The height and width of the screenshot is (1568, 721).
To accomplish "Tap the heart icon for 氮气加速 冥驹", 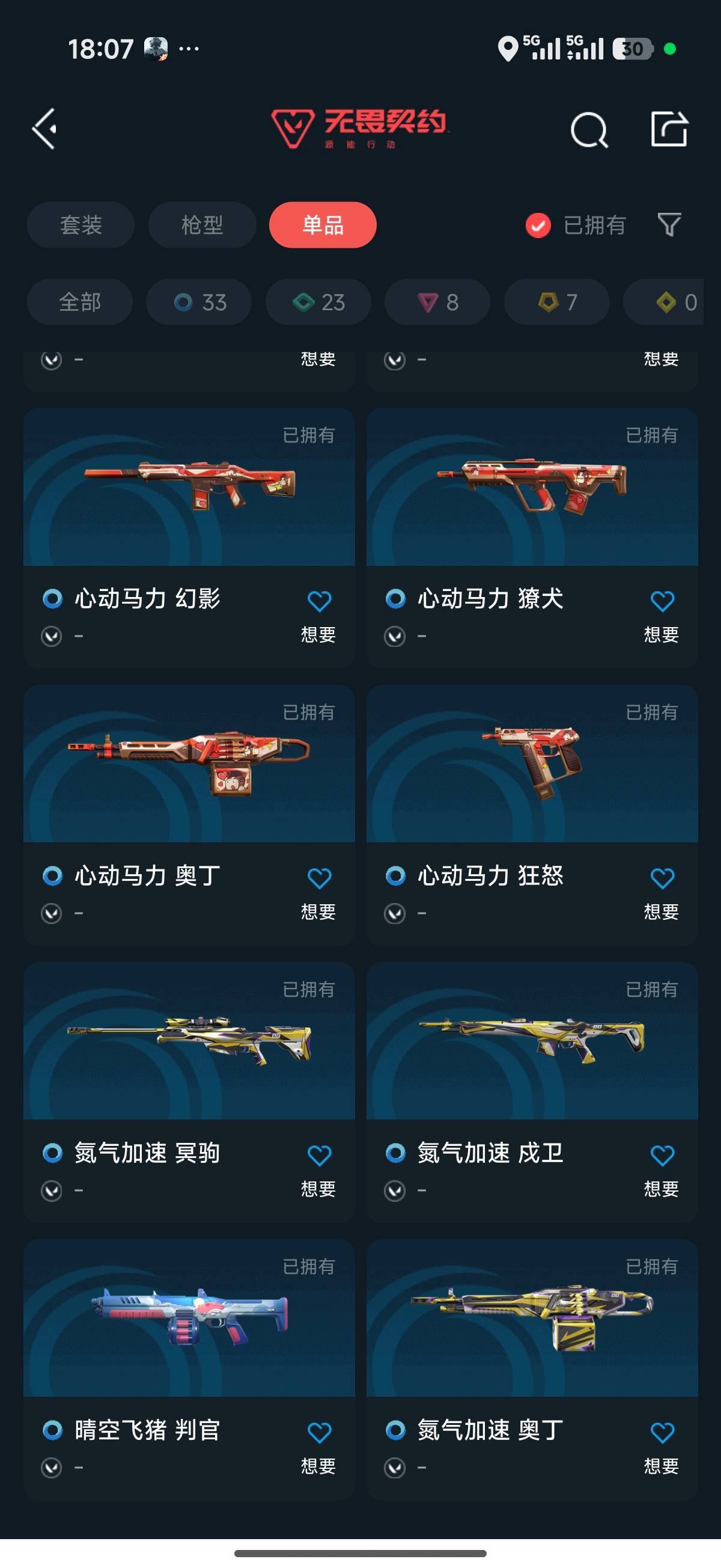I will 319,1155.
